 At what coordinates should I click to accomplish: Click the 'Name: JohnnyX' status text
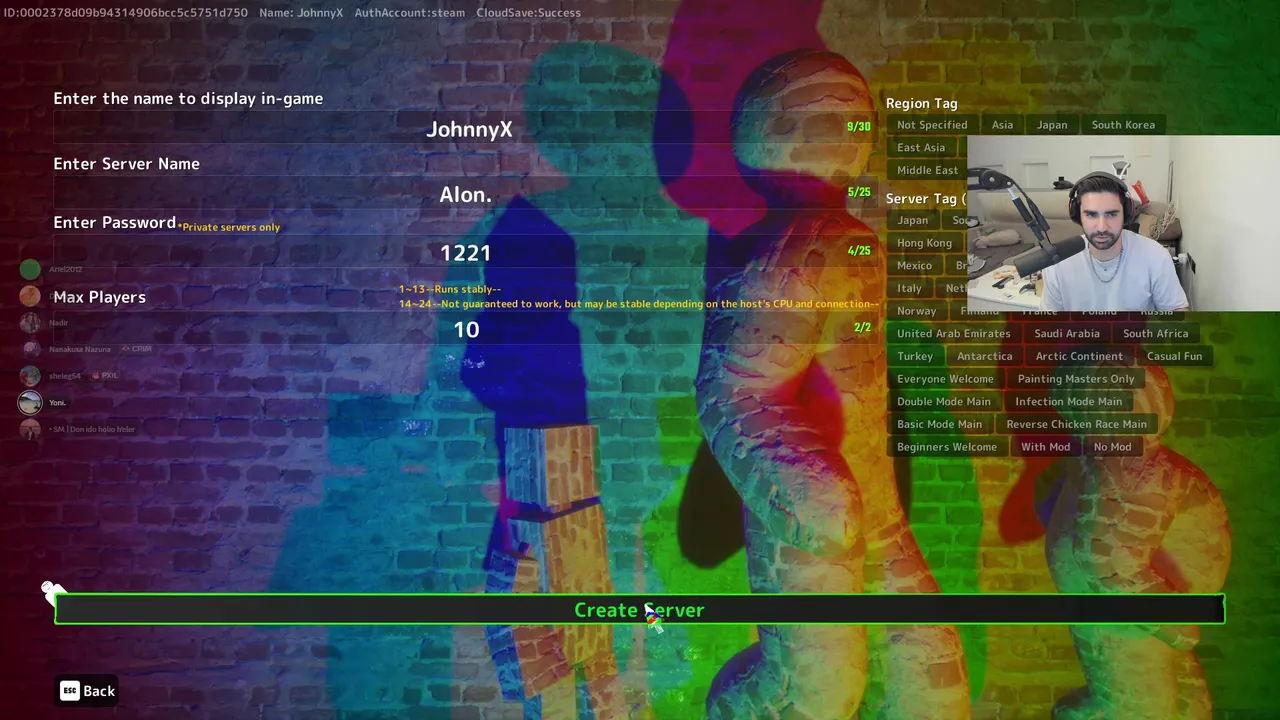[x=301, y=13]
